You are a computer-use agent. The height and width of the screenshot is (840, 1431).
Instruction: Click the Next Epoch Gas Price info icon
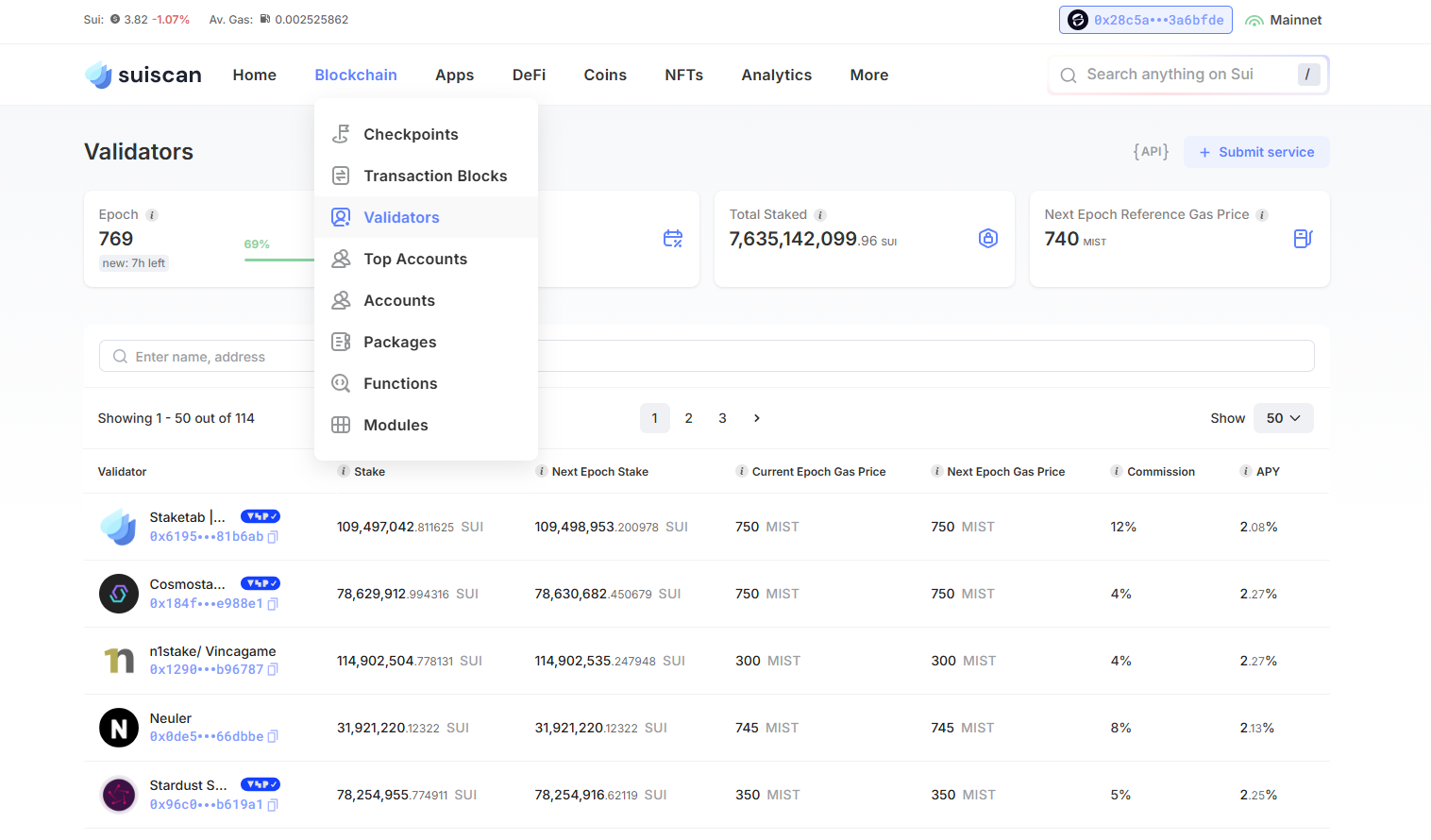click(936, 472)
